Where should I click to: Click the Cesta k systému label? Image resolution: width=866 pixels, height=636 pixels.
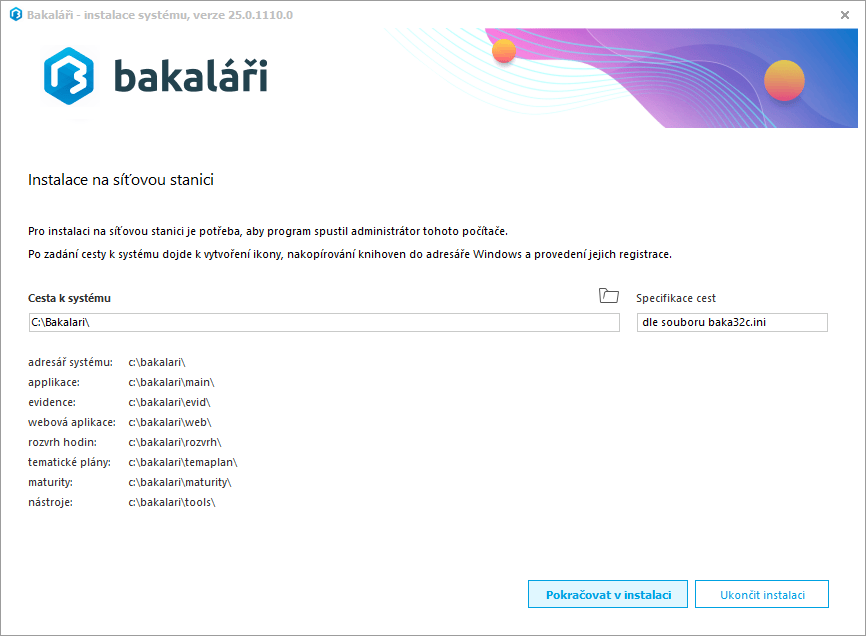pos(69,298)
